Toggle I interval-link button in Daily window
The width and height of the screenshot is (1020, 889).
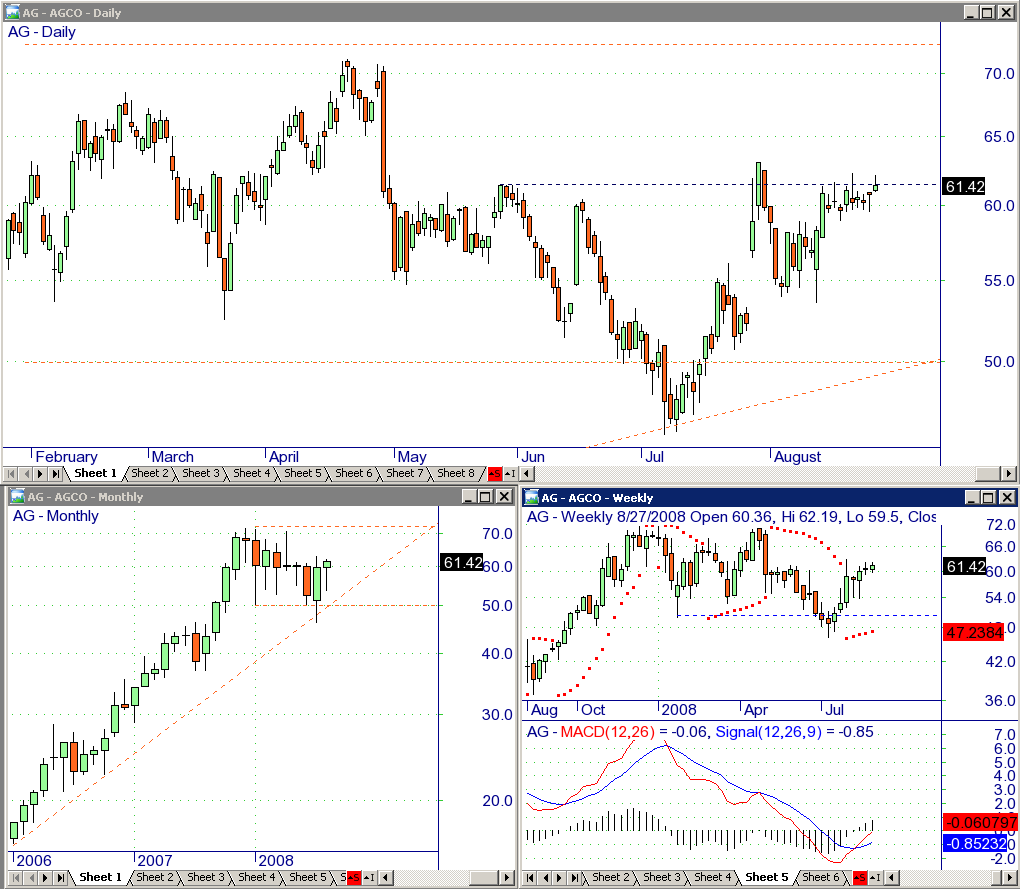511,473
